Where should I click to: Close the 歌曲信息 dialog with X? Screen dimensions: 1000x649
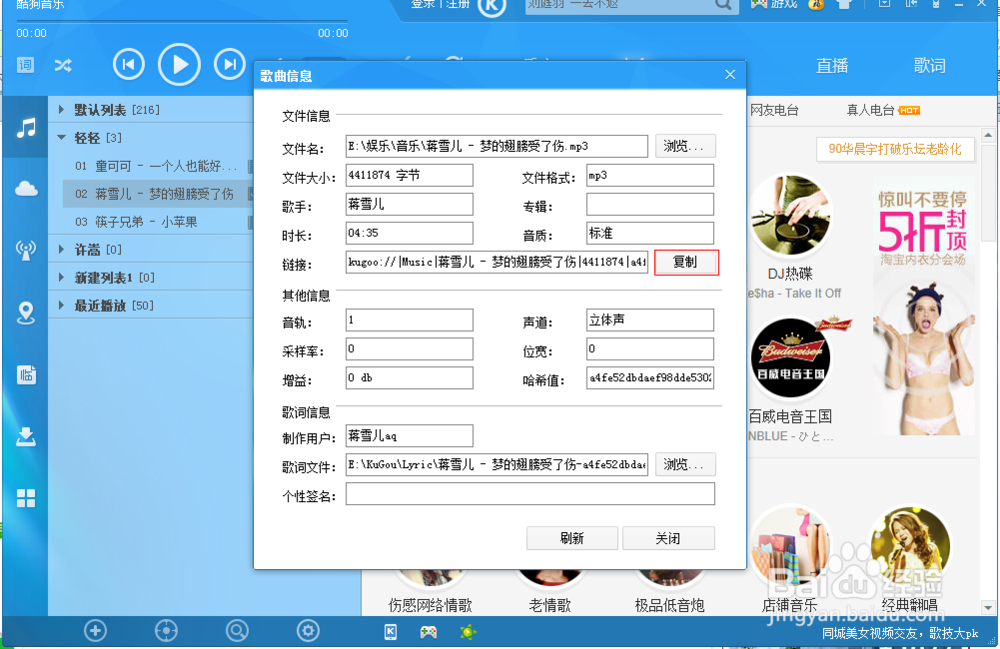coord(730,75)
